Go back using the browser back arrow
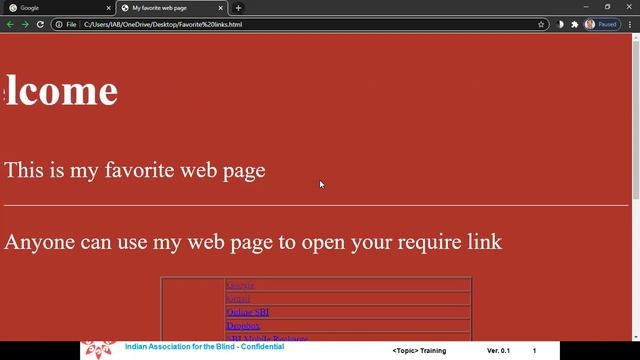The image size is (640, 360). 10,24
